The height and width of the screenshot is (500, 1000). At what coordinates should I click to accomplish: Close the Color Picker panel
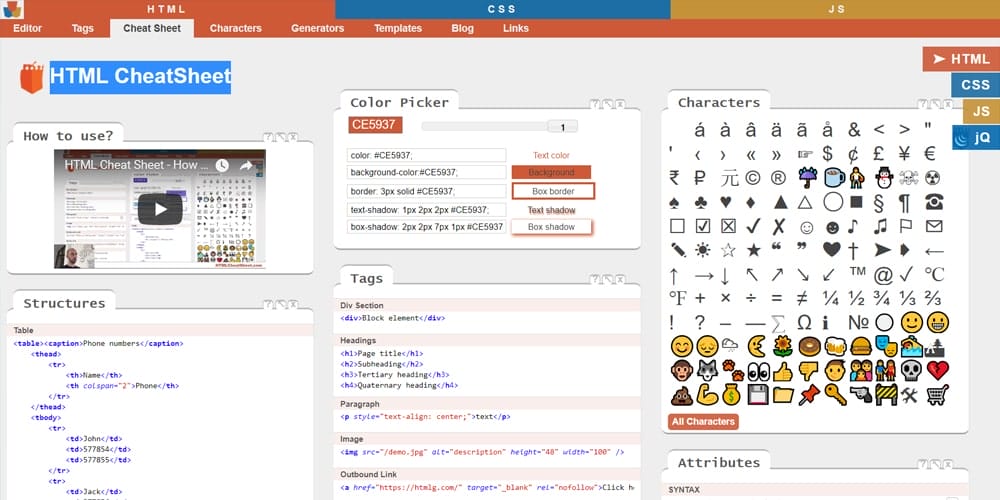[x=620, y=104]
